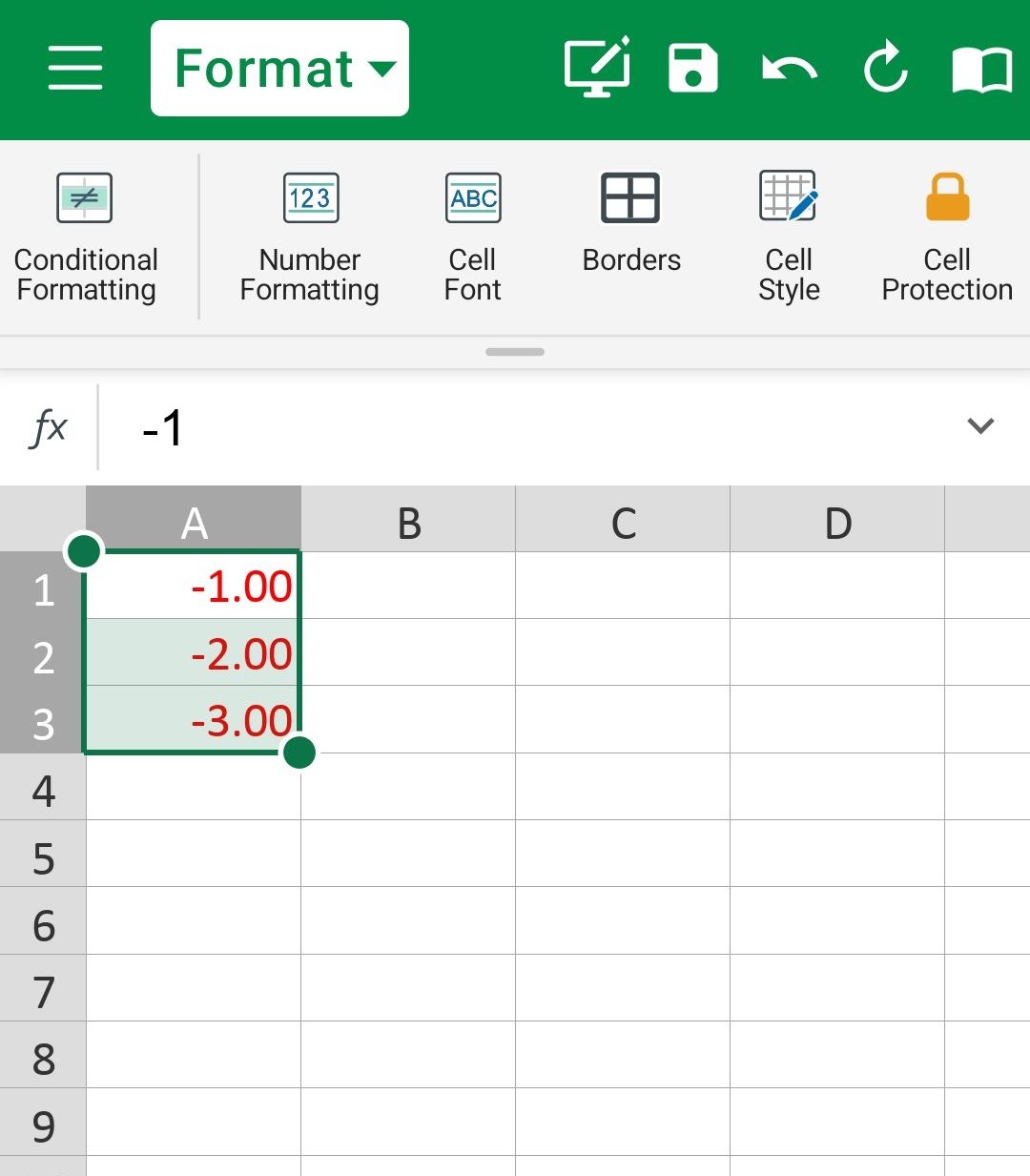
Task: Open Cell Protection settings
Action: (x=947, y=237)
